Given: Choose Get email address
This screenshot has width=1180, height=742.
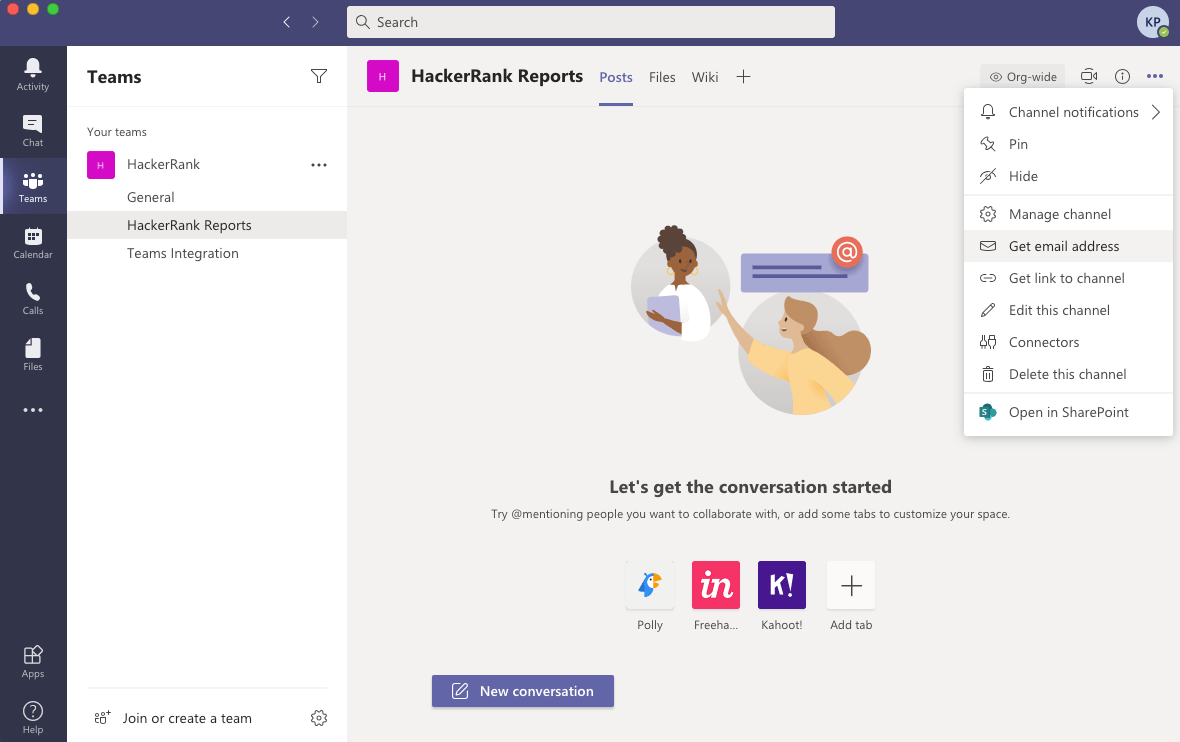Looking at the screenshot, I should tap(1069, 246).
